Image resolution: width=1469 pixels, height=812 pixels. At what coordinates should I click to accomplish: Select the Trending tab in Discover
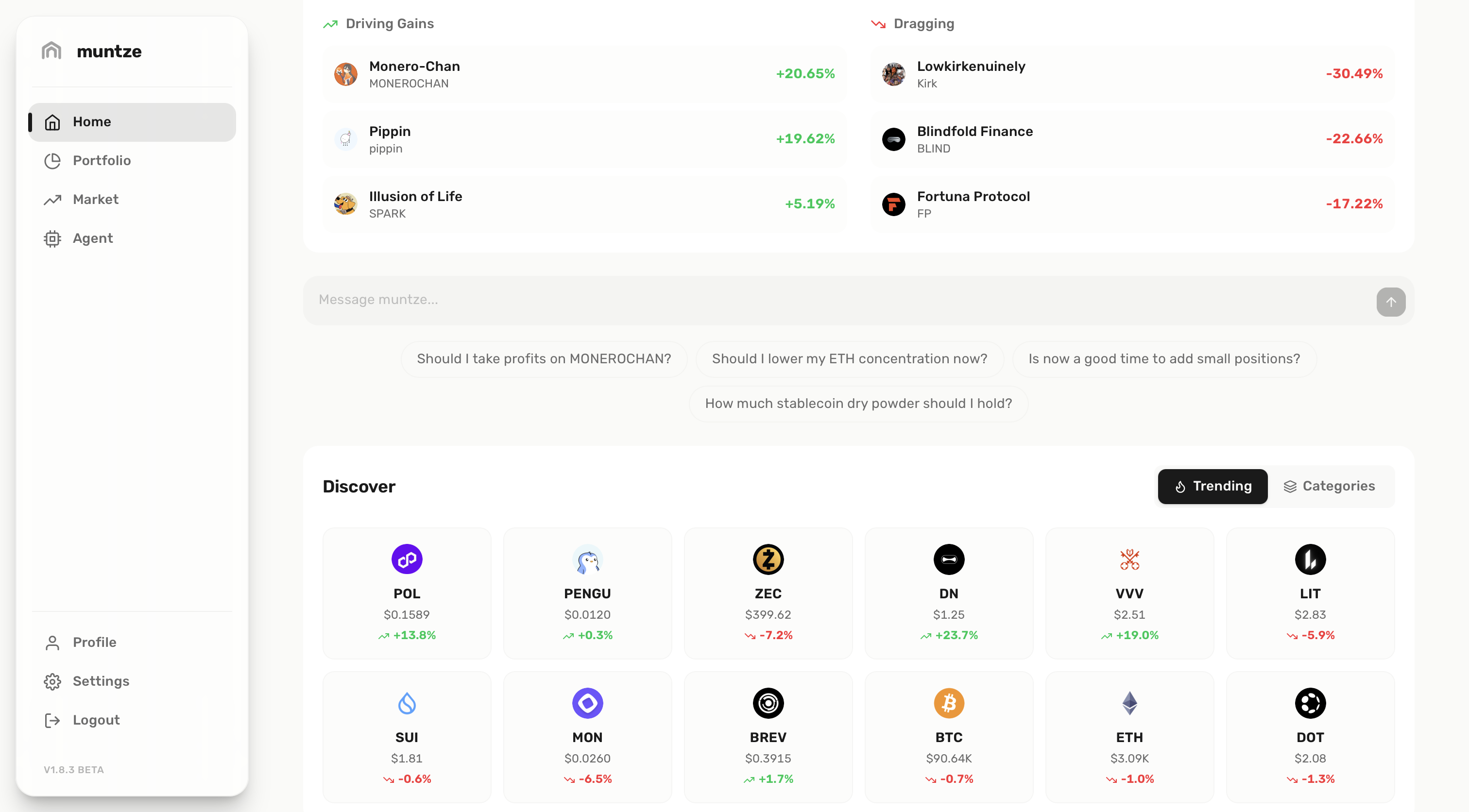click(1213, 487)
